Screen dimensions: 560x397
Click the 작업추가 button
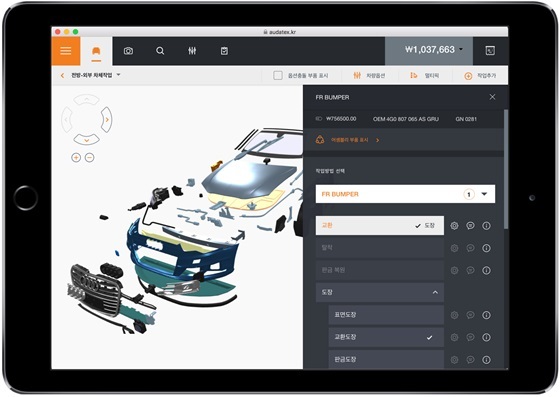480,76
